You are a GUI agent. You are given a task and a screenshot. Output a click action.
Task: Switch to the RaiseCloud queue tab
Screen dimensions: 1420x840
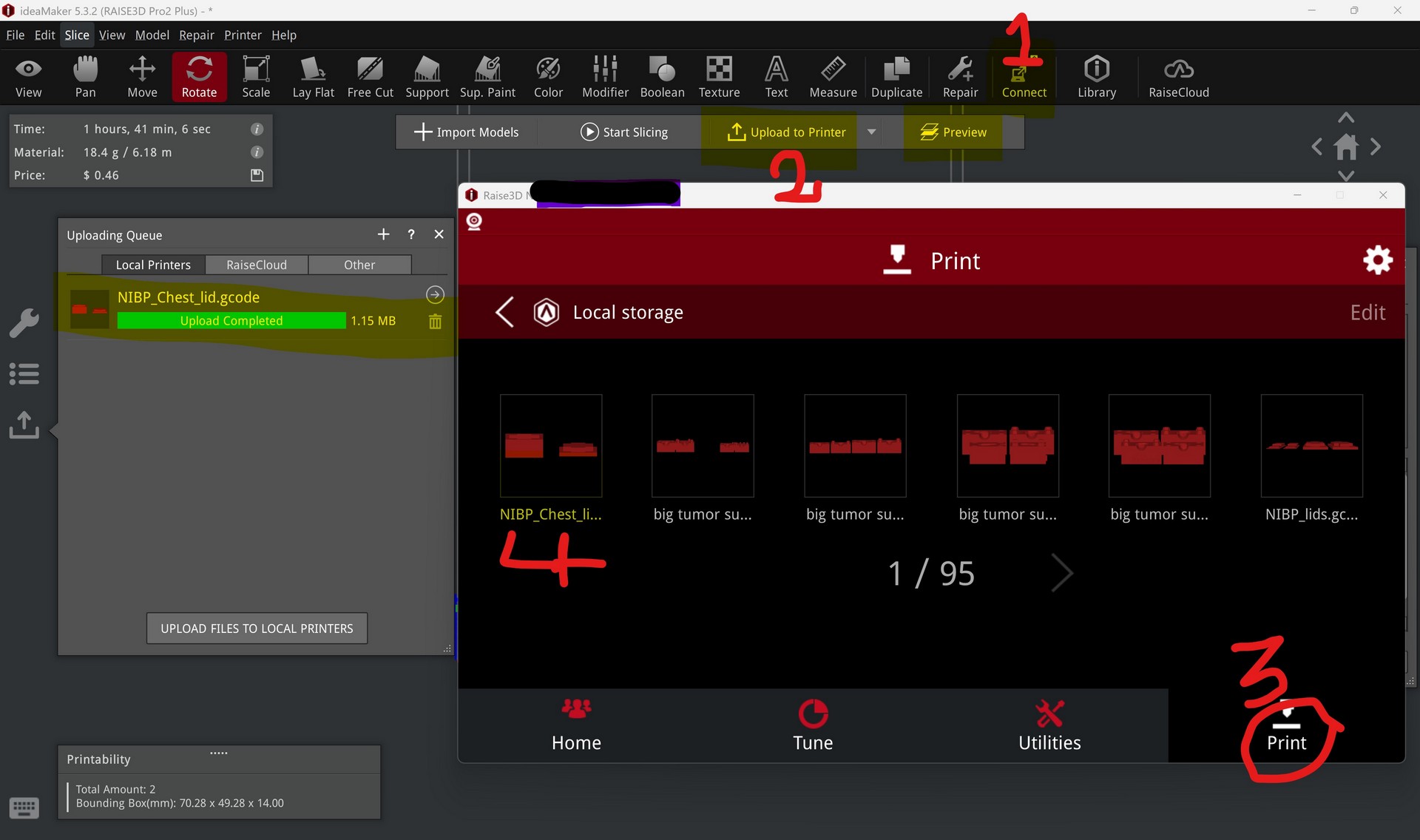[256, 265]
